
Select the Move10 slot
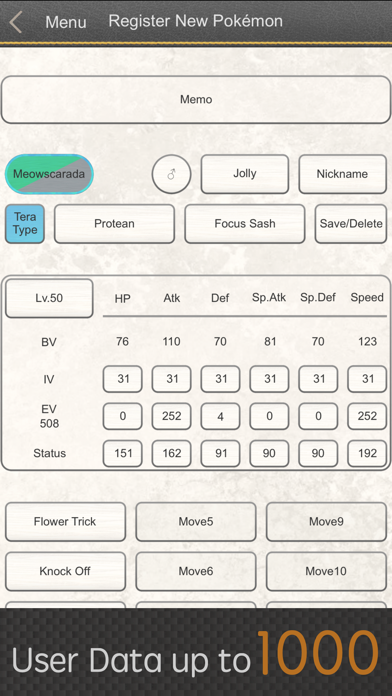click(x=326, y=571)
